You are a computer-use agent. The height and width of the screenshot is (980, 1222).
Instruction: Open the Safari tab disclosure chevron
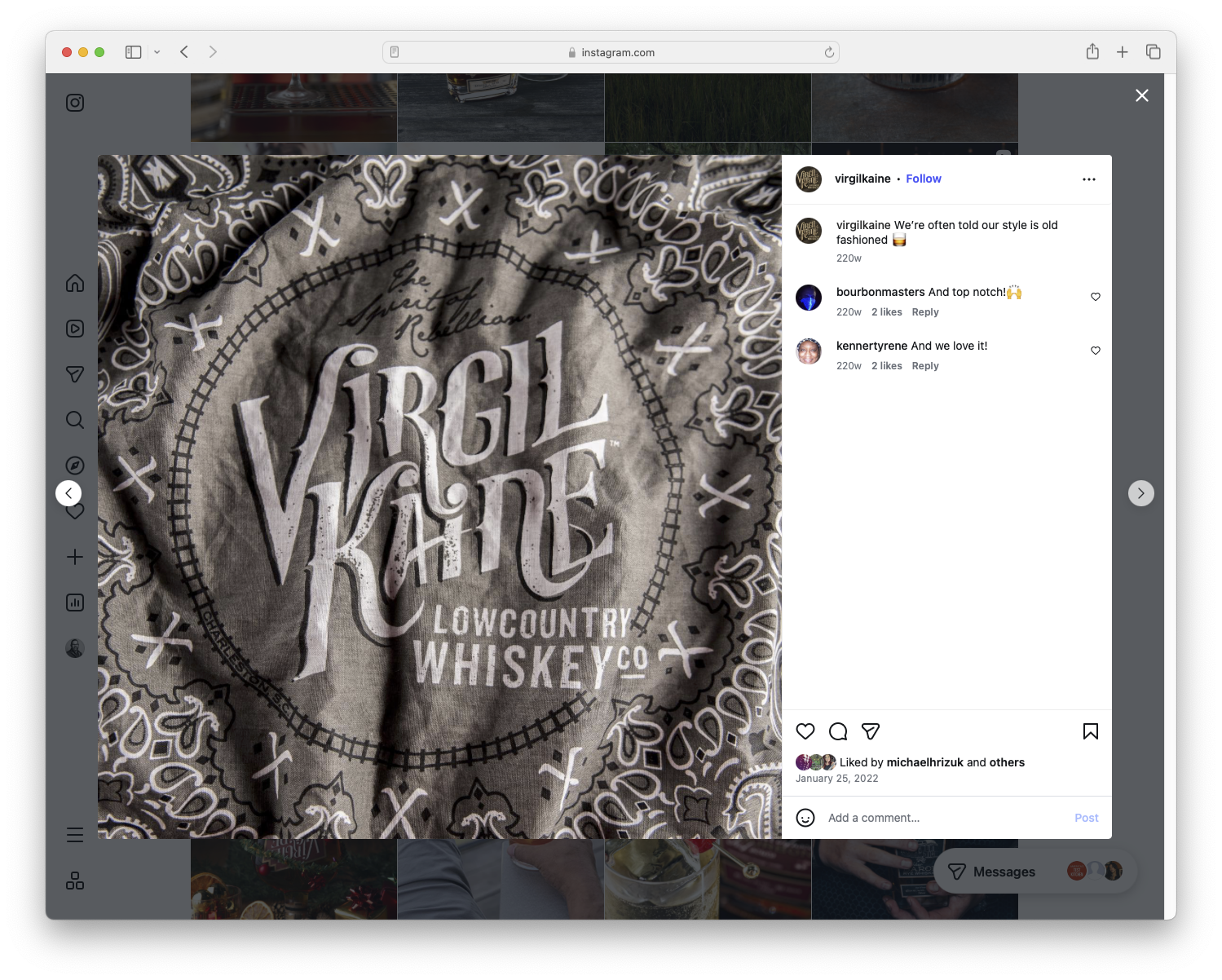coord(157,51)
